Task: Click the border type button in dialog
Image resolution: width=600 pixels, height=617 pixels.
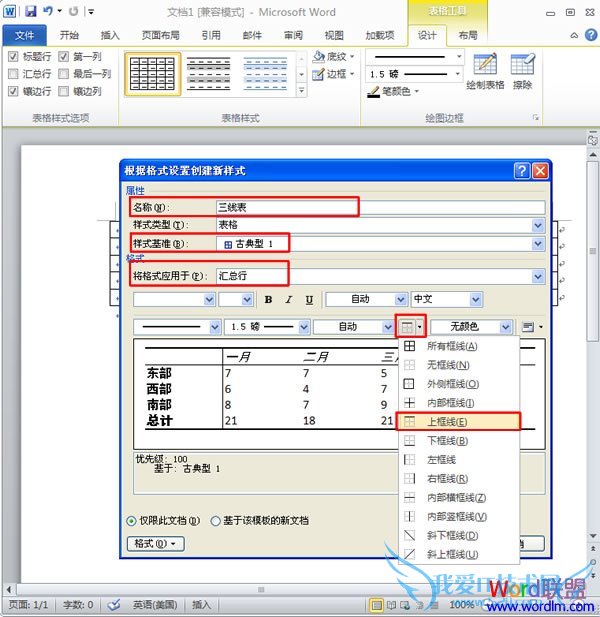Action: tap(407, 327)
